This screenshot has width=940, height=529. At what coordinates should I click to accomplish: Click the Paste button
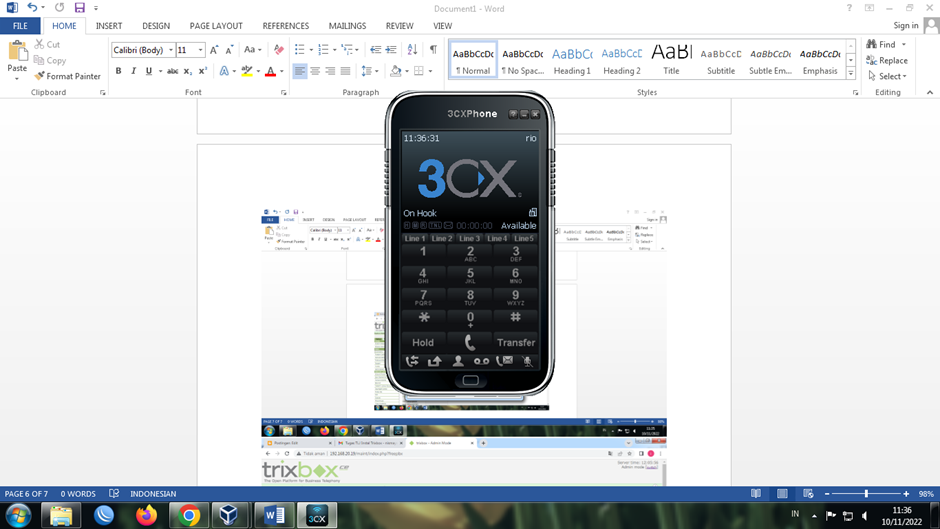17,60
